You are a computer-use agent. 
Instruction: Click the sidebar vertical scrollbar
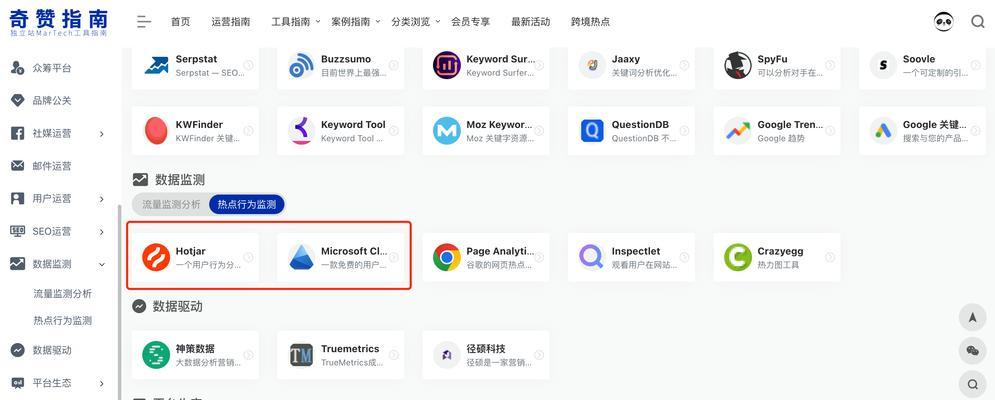(119, 300)
